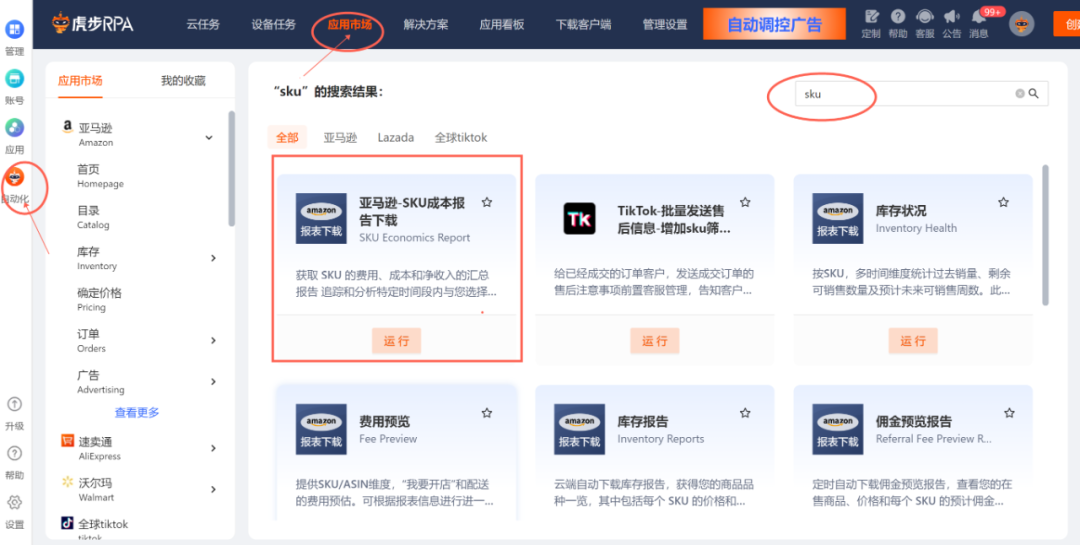Viewport: 1080px width, 545px height.
Task: Clear the sku search text icon
Action: (1020, 94)
